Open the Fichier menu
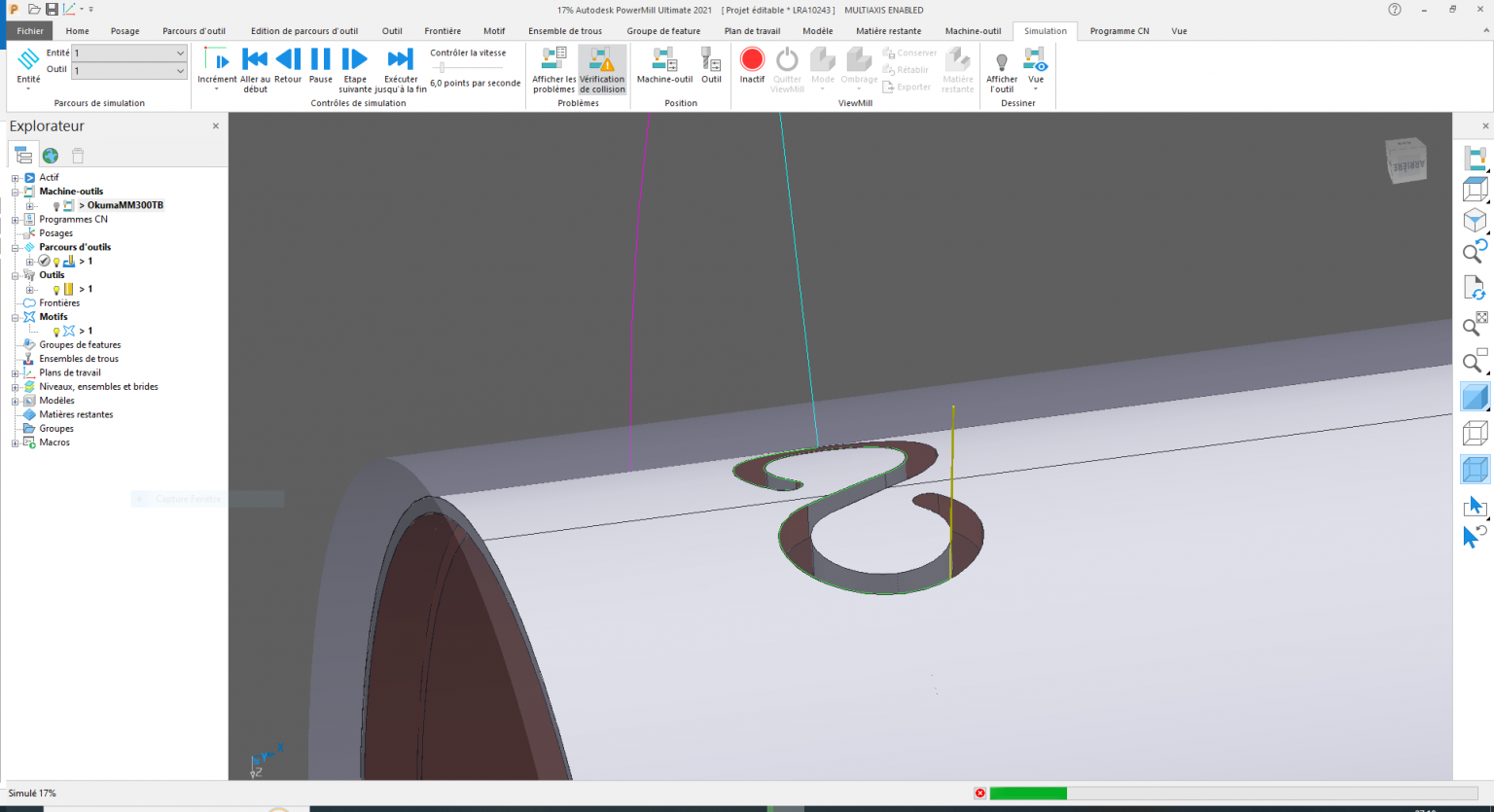Screen dimensions: 1494x812 30,31
